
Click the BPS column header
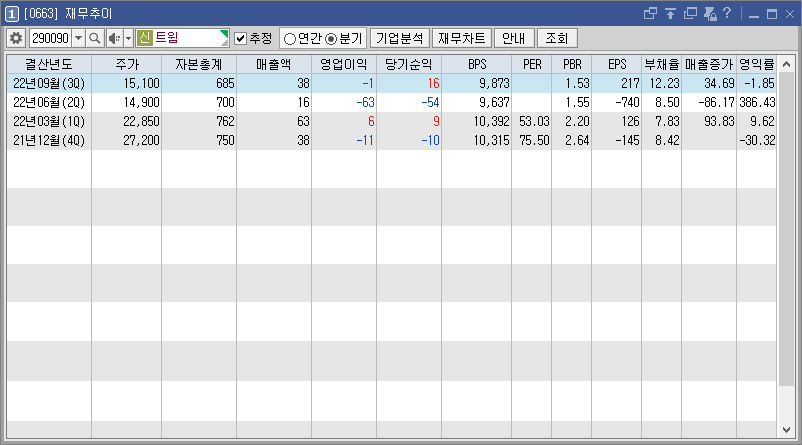click(x=476, y=64)
